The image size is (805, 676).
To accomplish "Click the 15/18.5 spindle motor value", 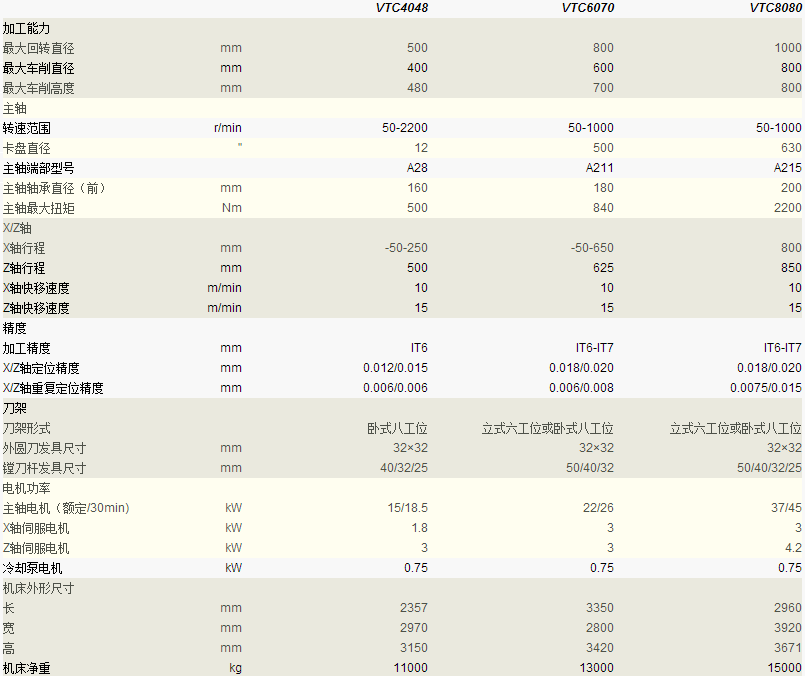I will point(408,508).
